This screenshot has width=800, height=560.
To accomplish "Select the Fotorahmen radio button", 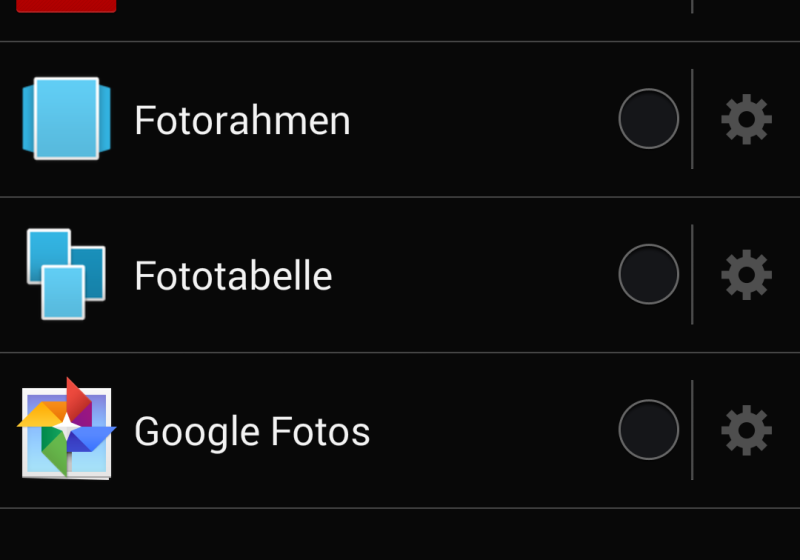I will click(x=648, y=119).
